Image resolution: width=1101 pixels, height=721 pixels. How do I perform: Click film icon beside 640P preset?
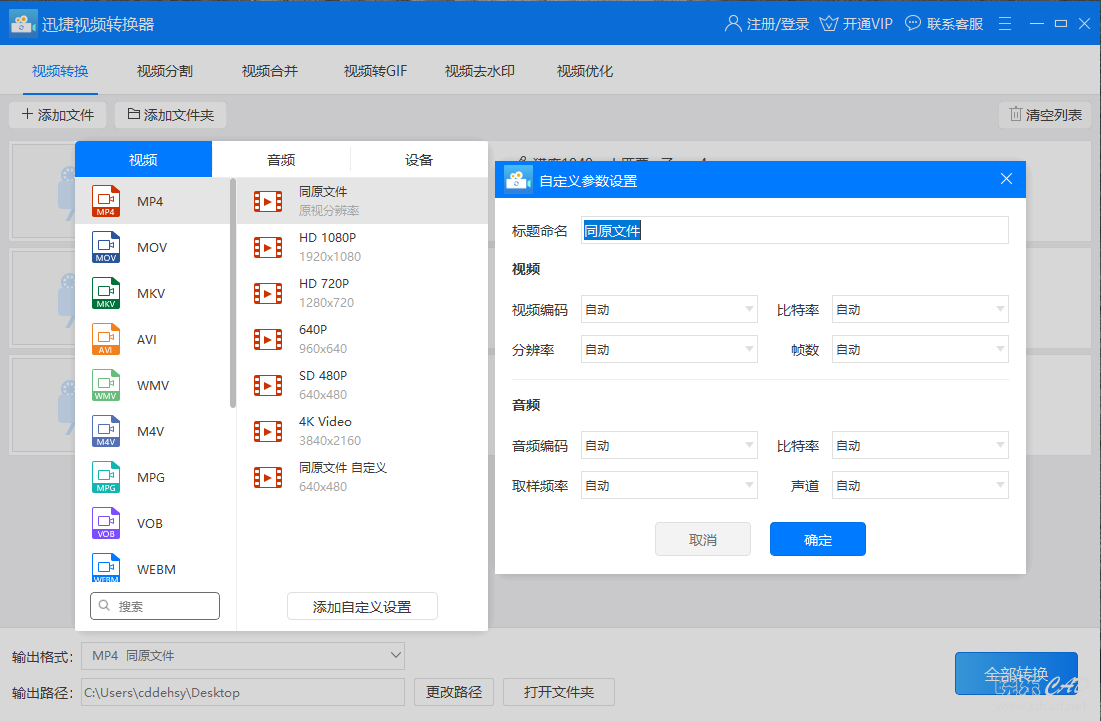click(x=268, y=339)
